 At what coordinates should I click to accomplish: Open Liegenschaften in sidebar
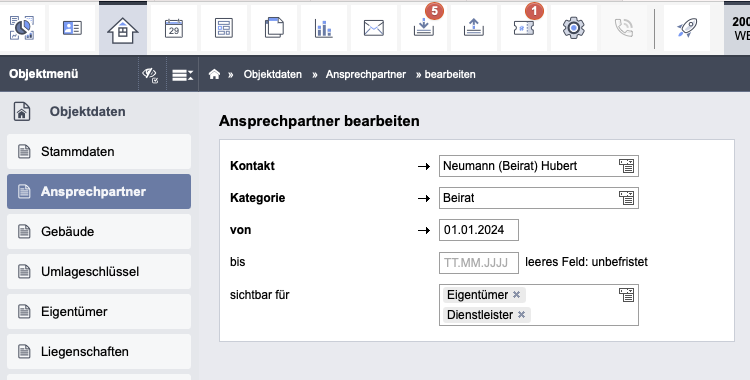(x=99, y=352)
